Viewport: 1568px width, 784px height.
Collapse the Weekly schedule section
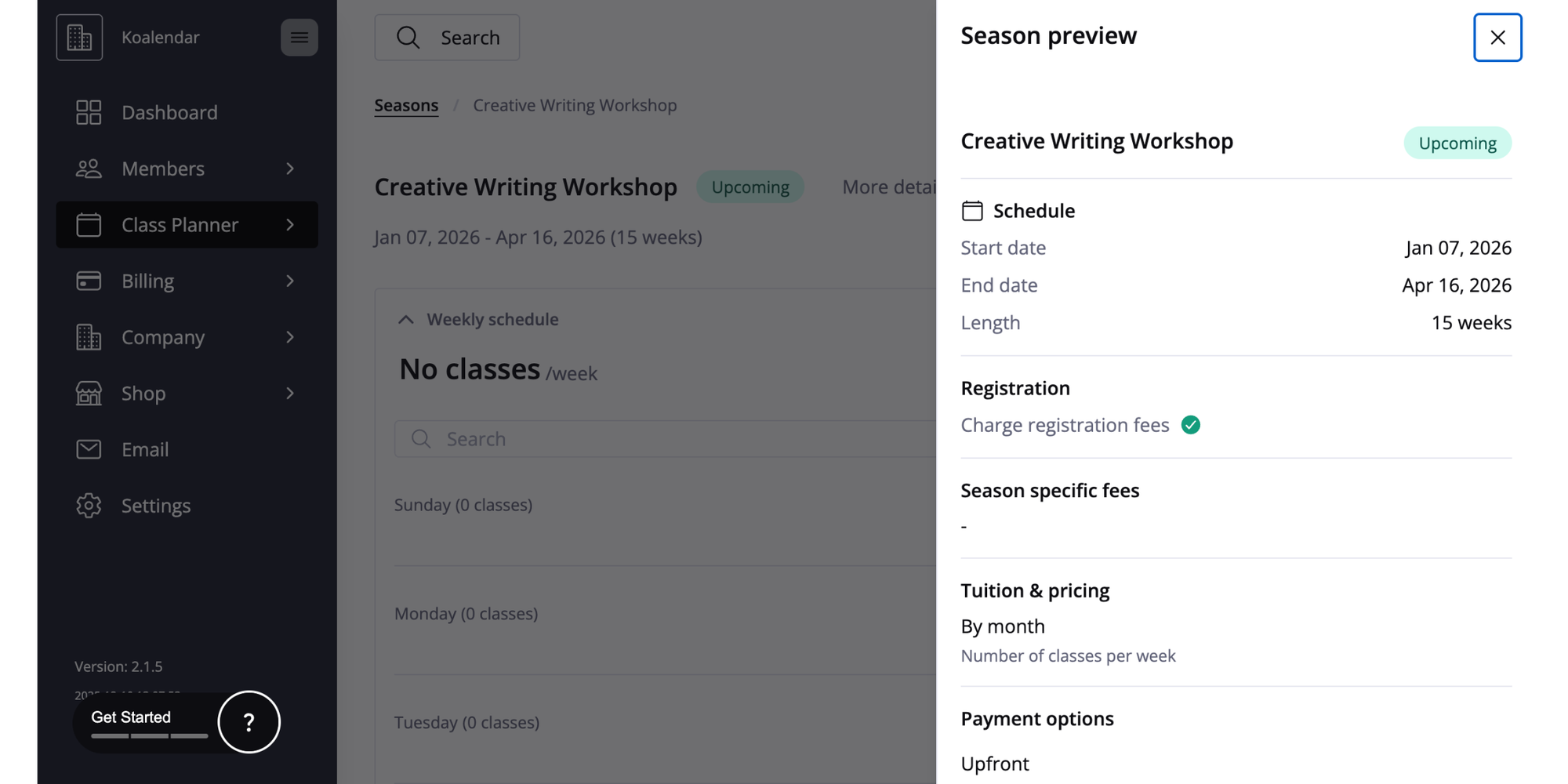coord(406,319)
